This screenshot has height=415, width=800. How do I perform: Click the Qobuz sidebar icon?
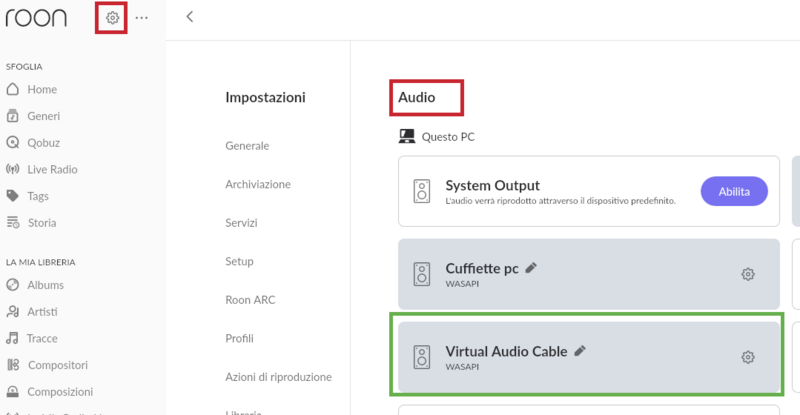[13, 143]
